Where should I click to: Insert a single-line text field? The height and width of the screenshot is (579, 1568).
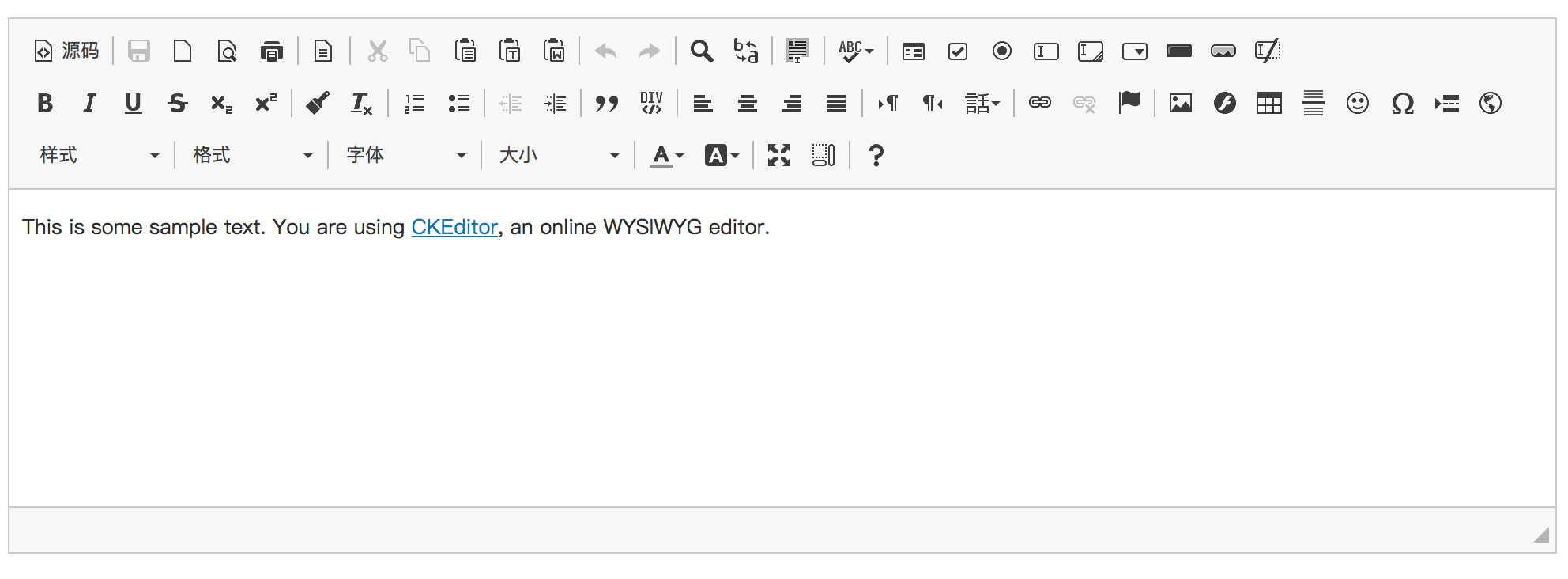click(1046, 51)
